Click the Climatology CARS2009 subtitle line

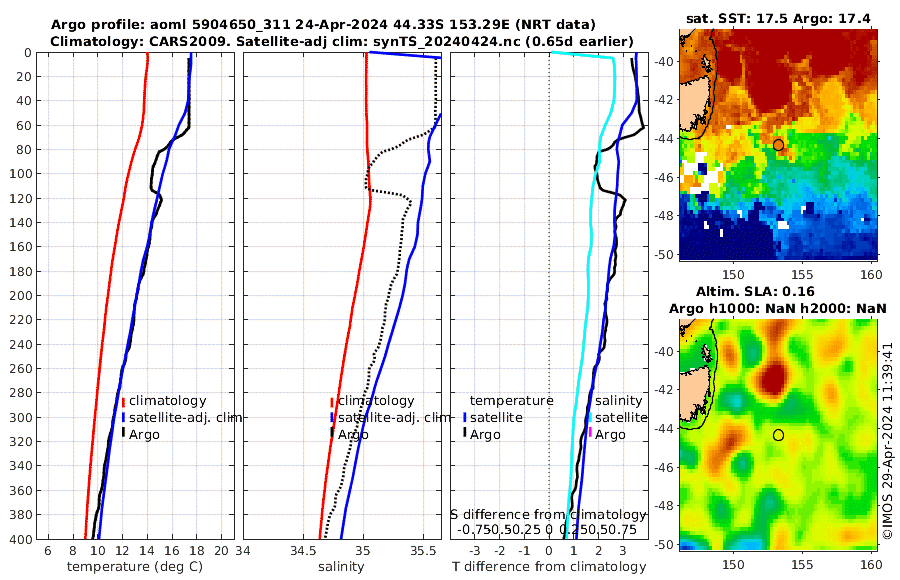(342, 41)
